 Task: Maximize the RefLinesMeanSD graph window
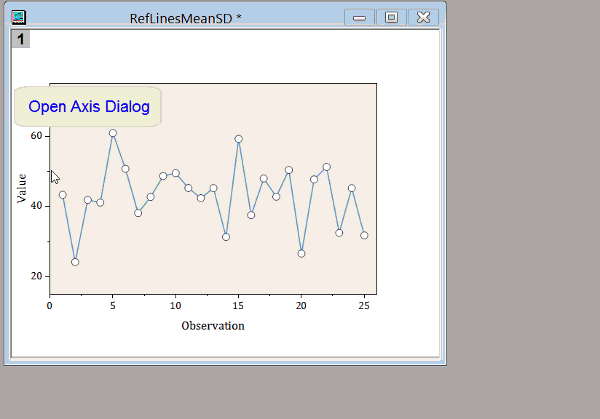[391, 17]
